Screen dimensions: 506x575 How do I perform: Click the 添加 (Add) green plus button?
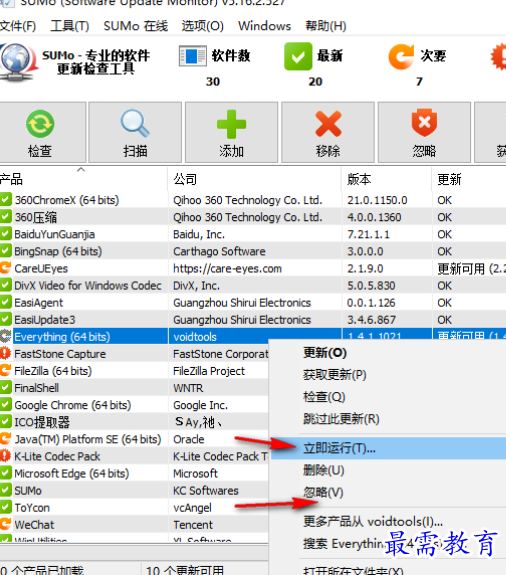click(x=231, y=132)
